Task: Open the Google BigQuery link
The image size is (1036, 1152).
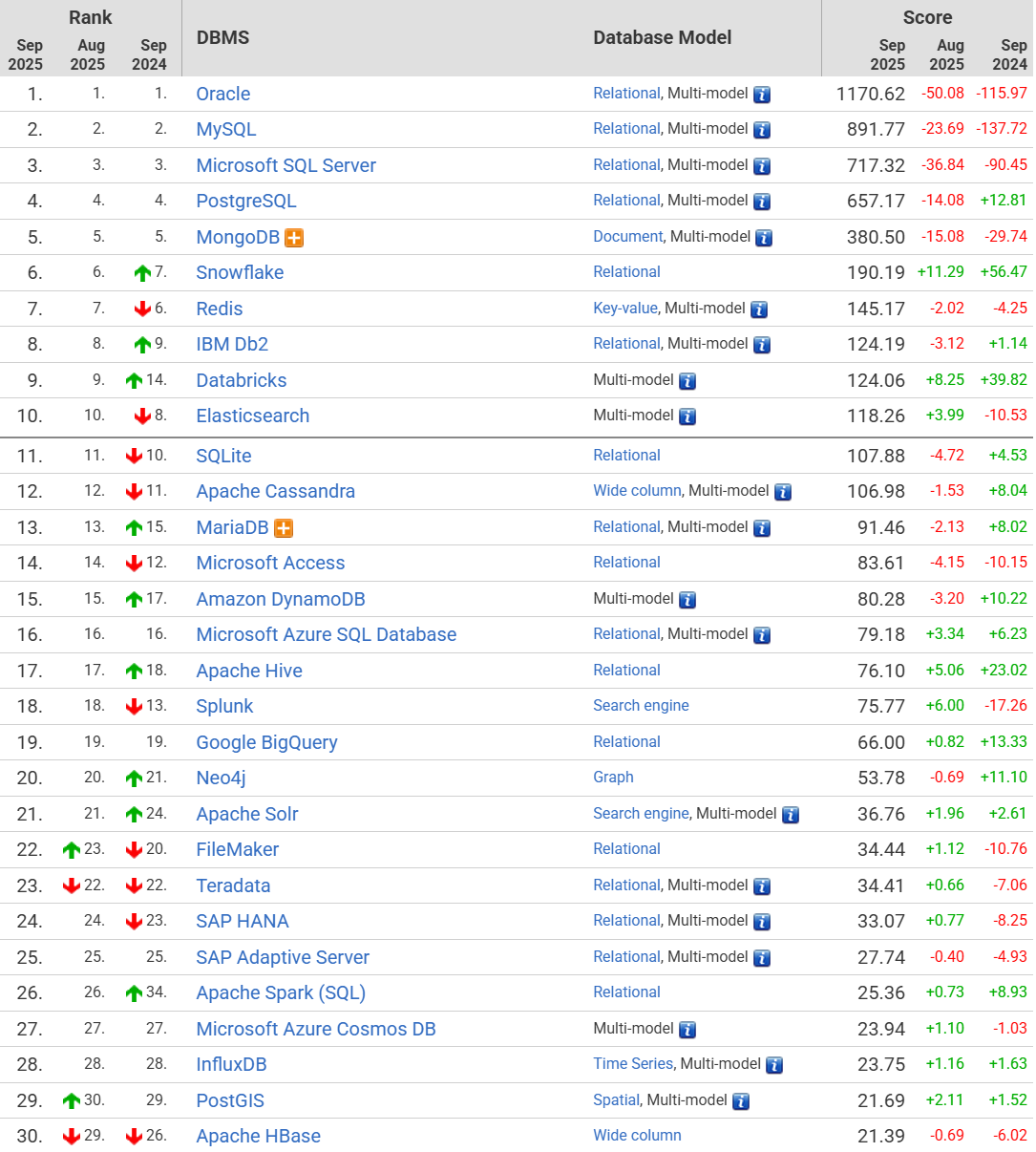Action: pos(266,742)
